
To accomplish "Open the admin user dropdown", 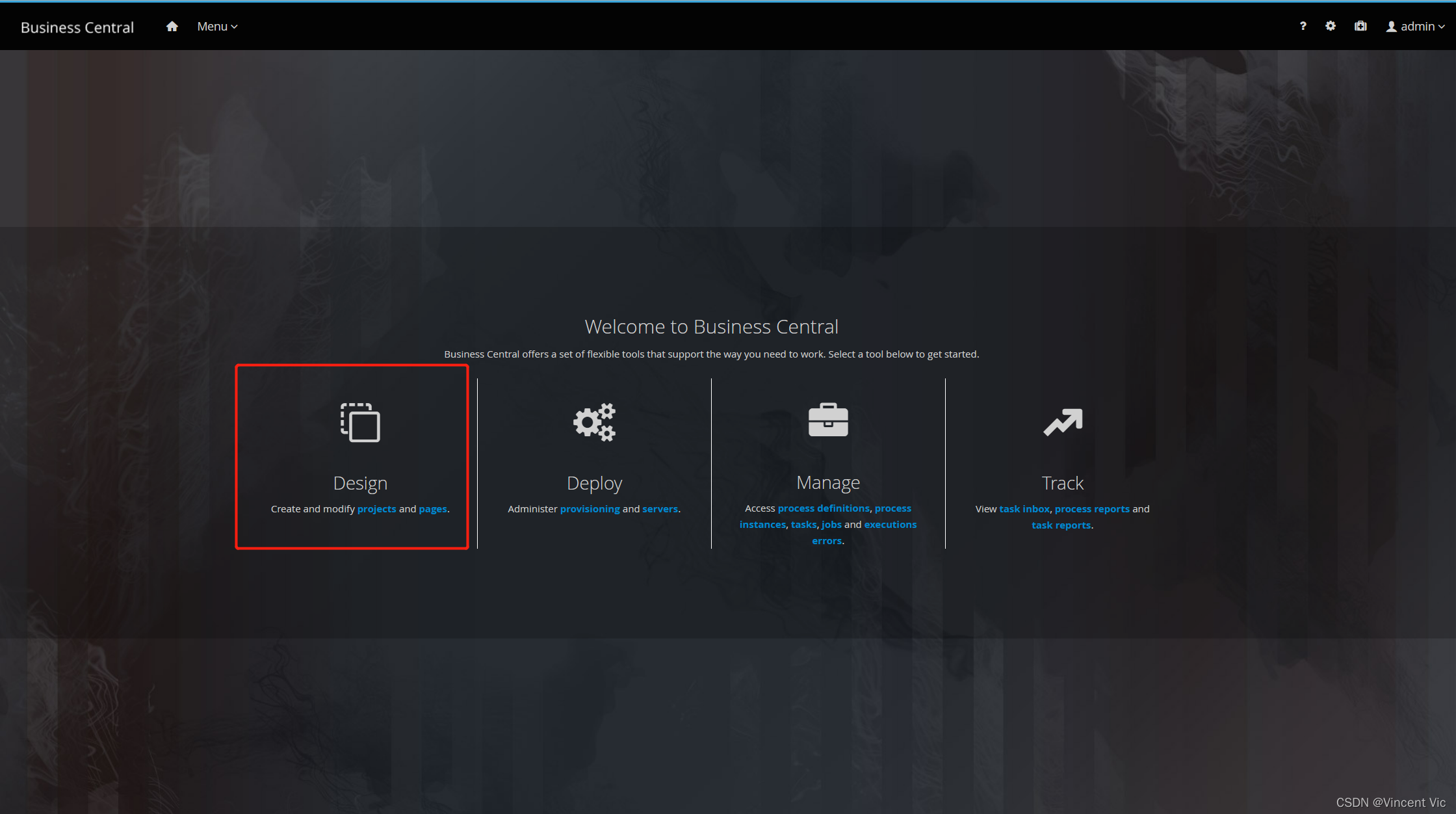I will [1415, 27].
